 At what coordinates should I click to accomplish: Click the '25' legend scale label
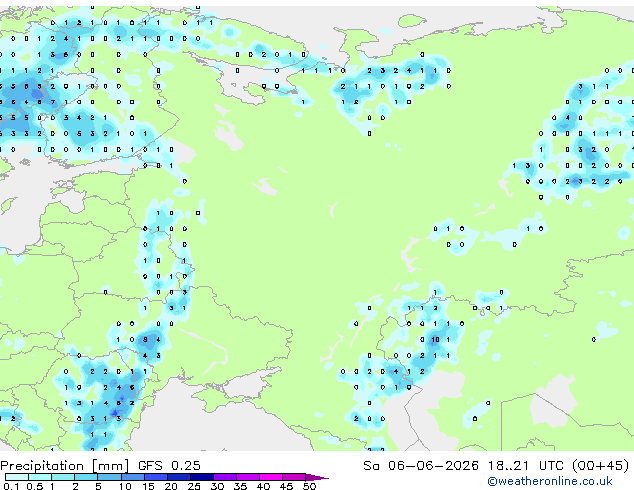[x=194, y=486]
